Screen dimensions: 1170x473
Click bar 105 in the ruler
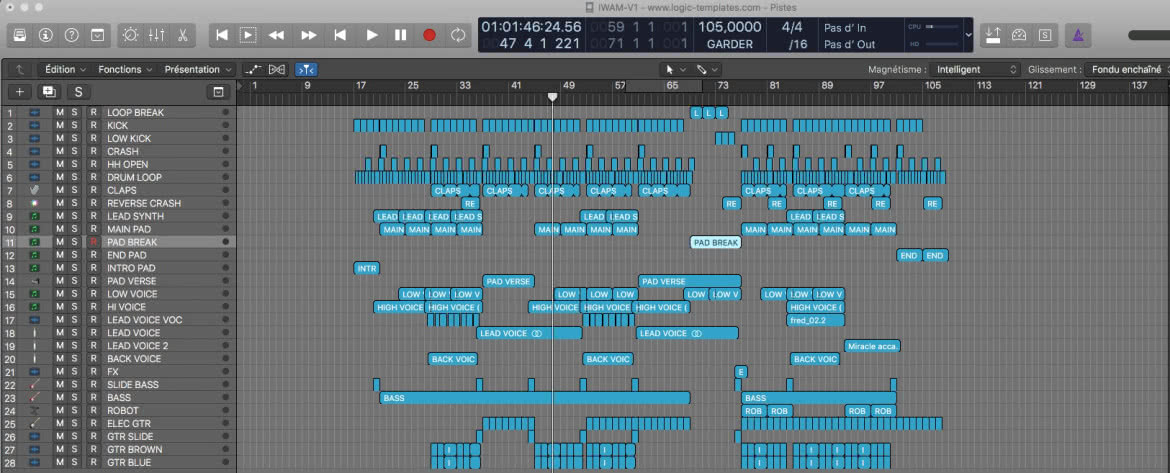coord(933,86)
